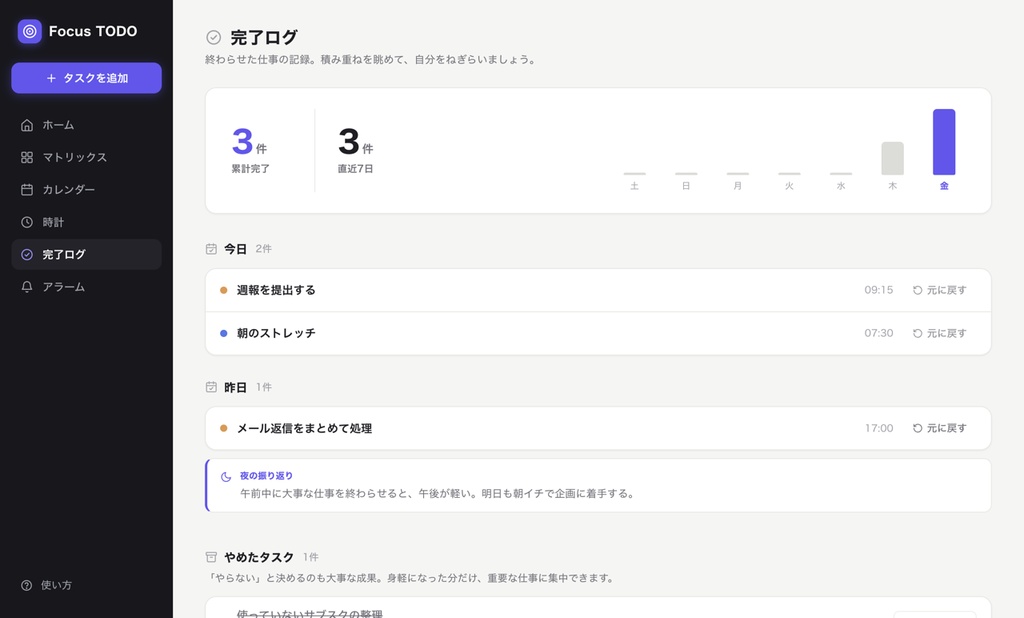Open マトリックス in the sidebar
The width and height of the screenshot is (1024, 618).
point(86,157)
